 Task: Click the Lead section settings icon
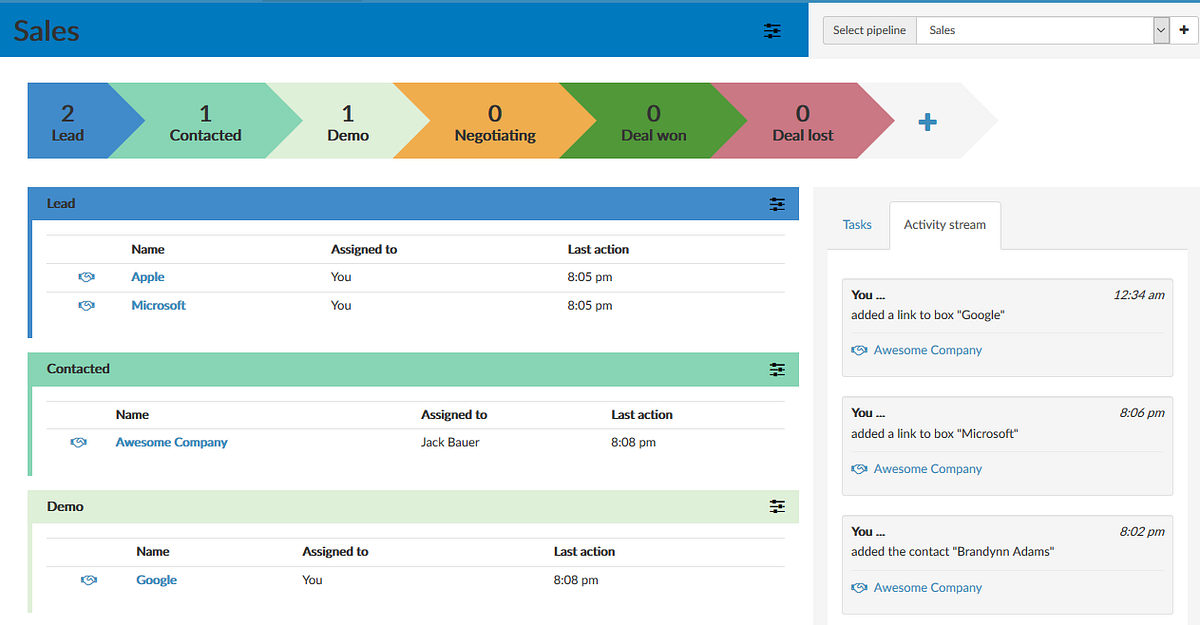[x=777, y=204]
